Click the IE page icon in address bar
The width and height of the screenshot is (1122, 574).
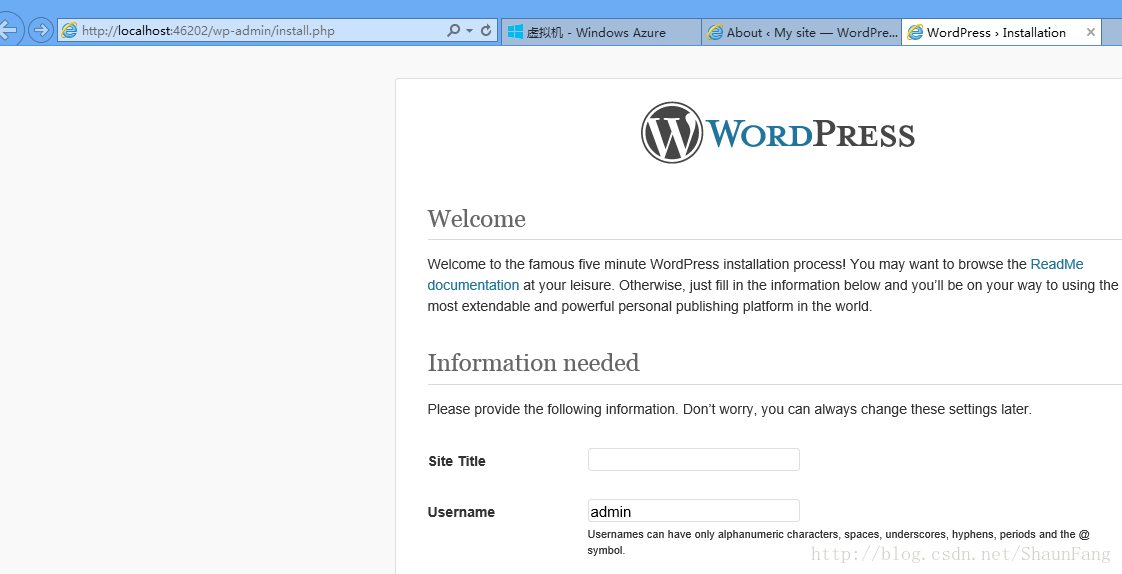click(69, 31)
